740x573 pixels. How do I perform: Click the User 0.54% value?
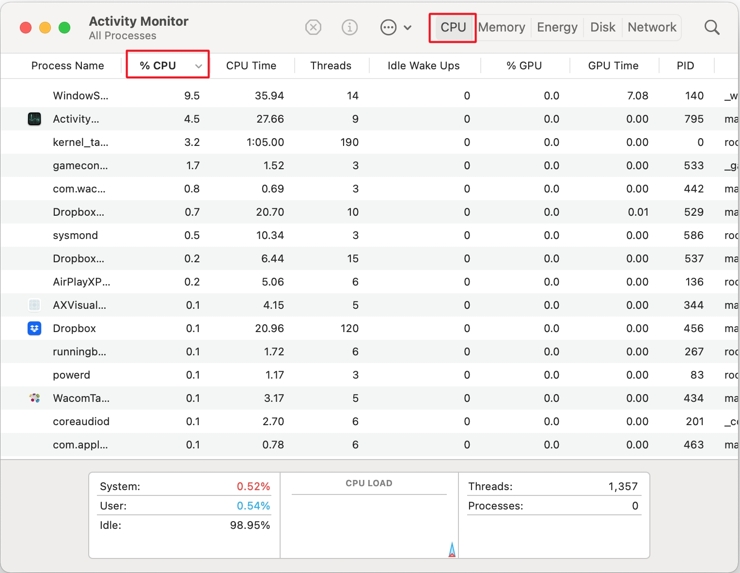[x=253, y=506]
